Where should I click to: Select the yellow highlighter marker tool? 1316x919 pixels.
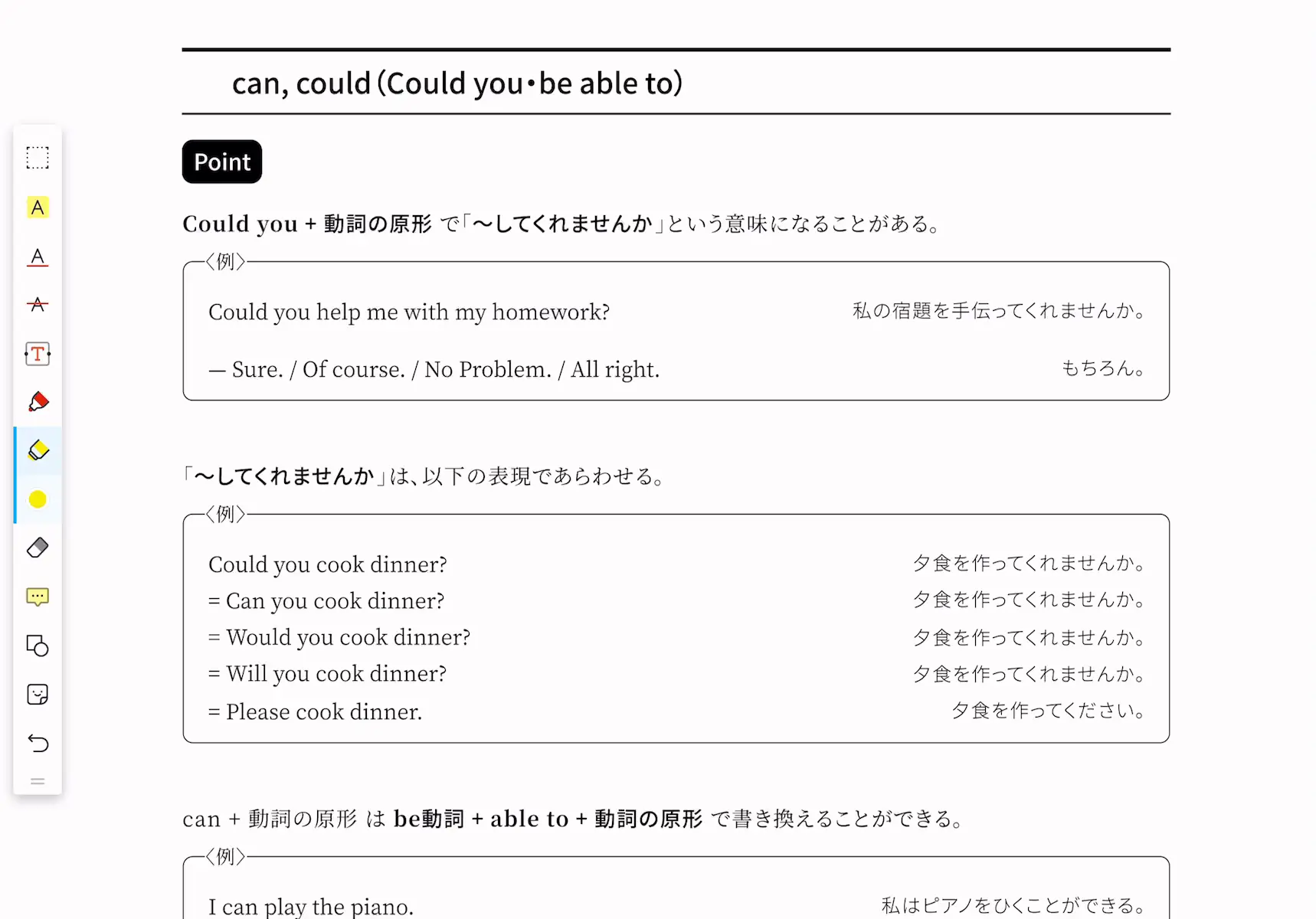(x=38, y=450)
